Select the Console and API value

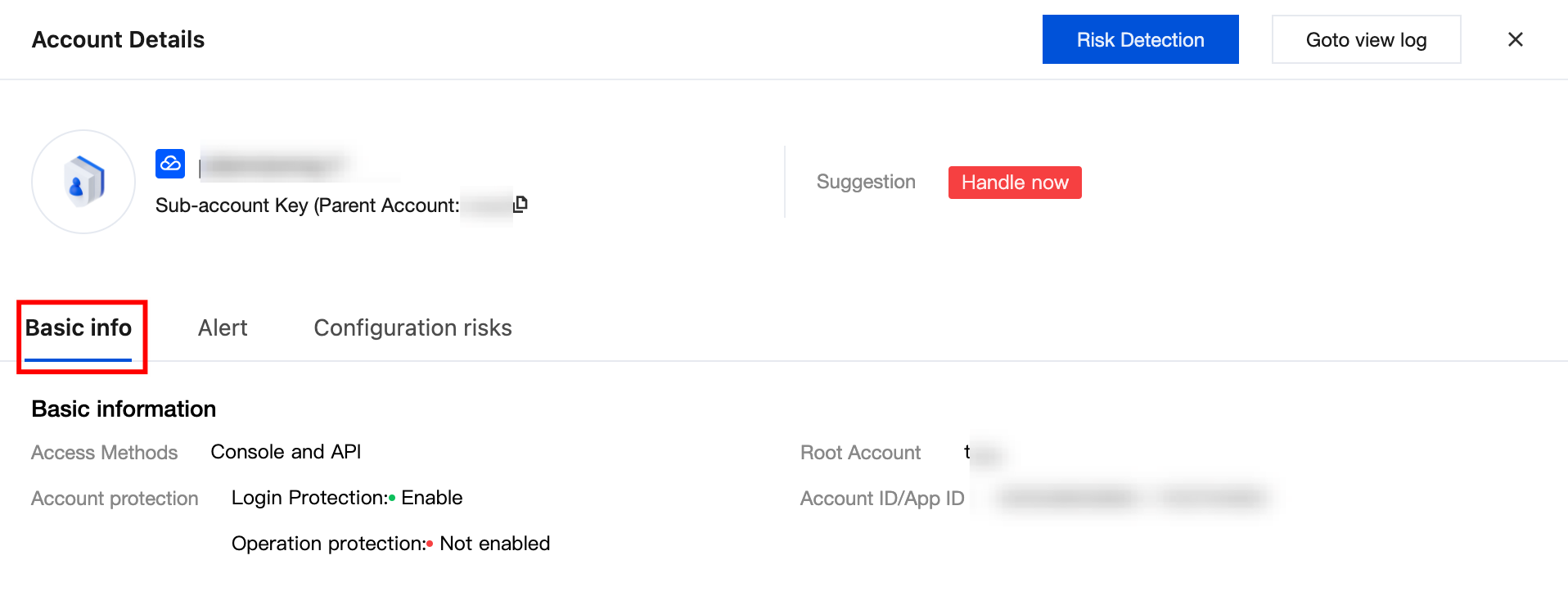pos(286,452)
